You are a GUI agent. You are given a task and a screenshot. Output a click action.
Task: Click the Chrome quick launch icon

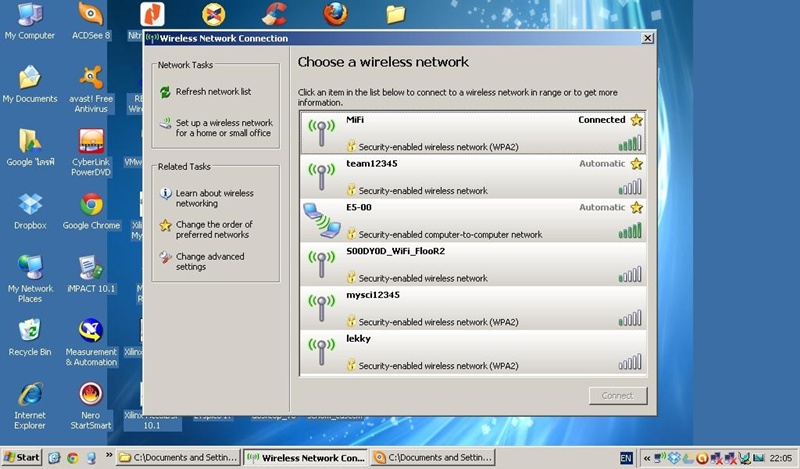point(72,458)
